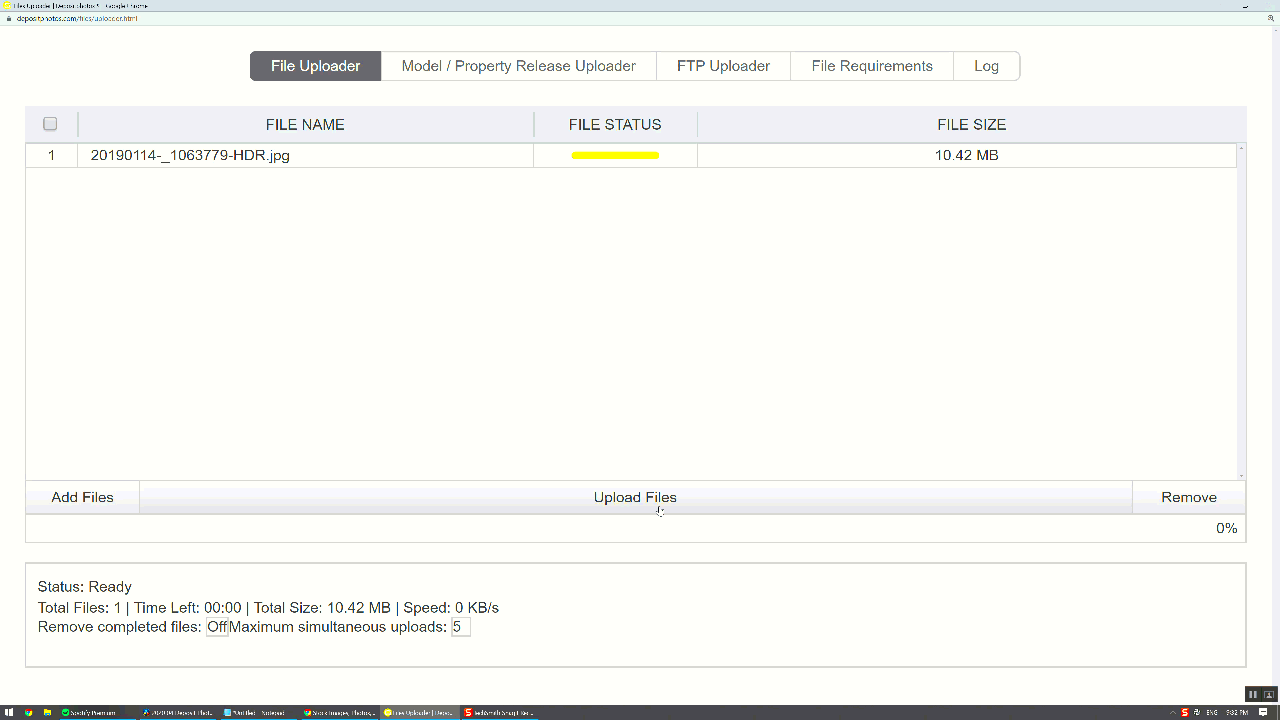Click the webcam overlay icon beside pause
1280x720 pixels.
(1269, 694)
